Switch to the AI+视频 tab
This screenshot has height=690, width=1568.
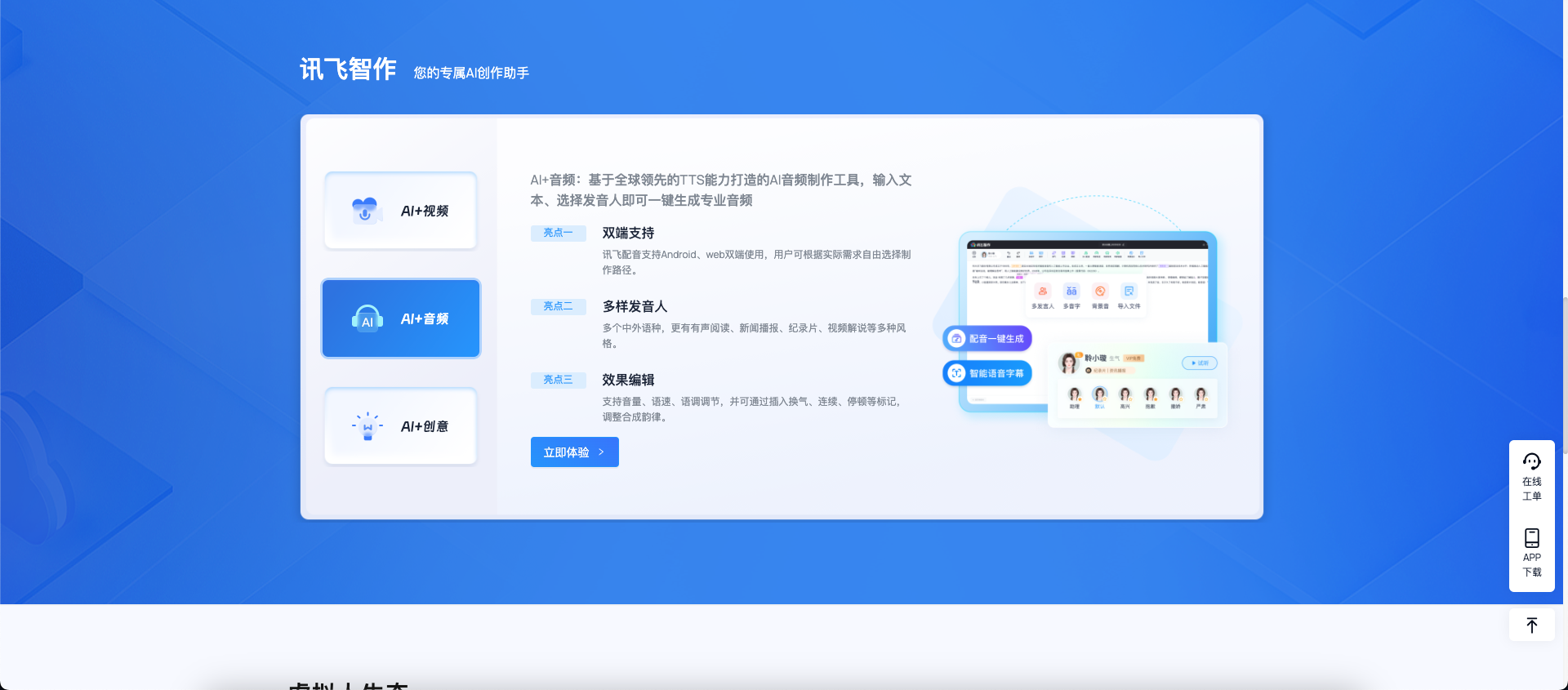click(400, 211)
